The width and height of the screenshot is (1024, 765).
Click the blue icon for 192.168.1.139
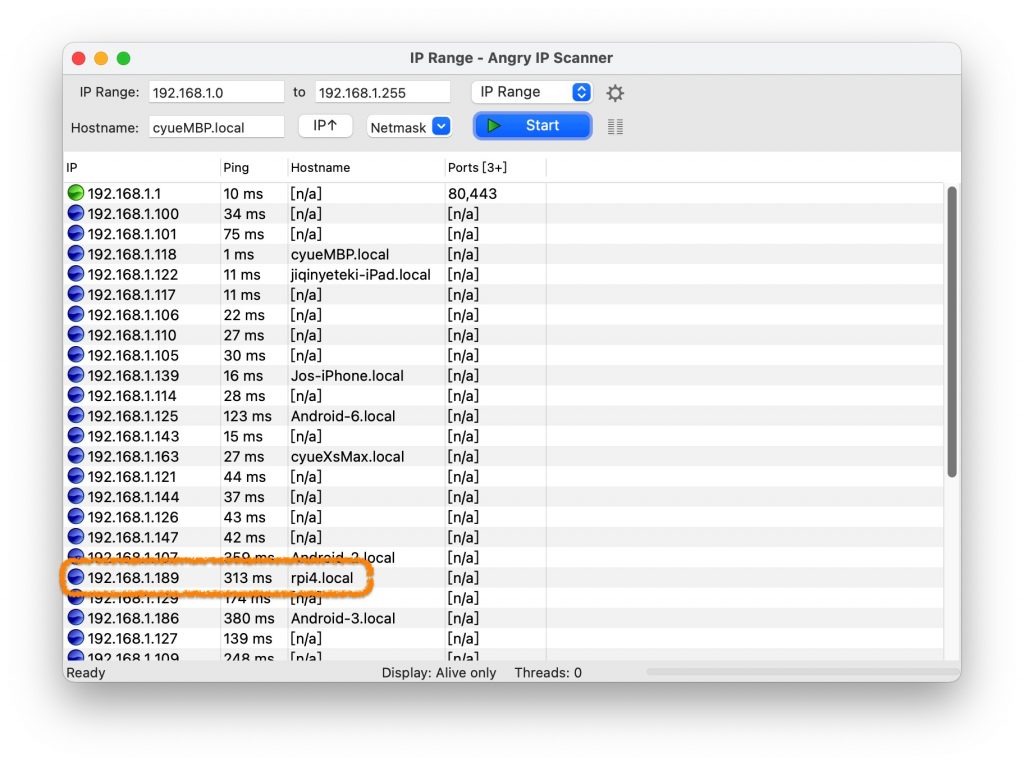[76, 376]
